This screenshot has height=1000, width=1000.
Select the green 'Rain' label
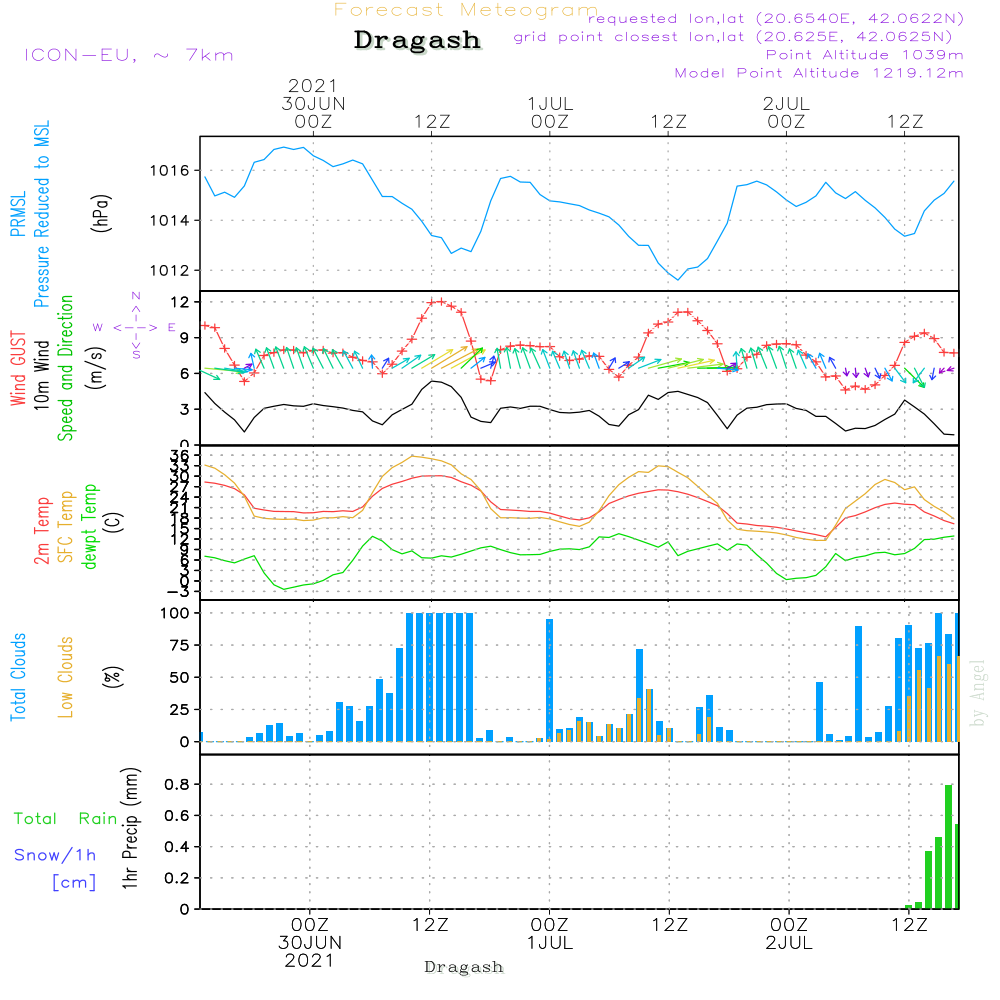[x=98, y=818]
